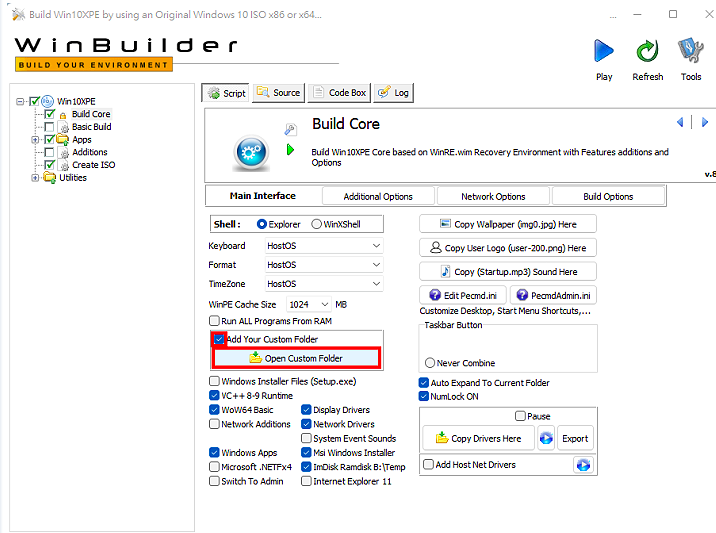Screen dimensions: 716x533
Task: Click the gear icon beside Create ISO
Action: (x=64, y=165)
